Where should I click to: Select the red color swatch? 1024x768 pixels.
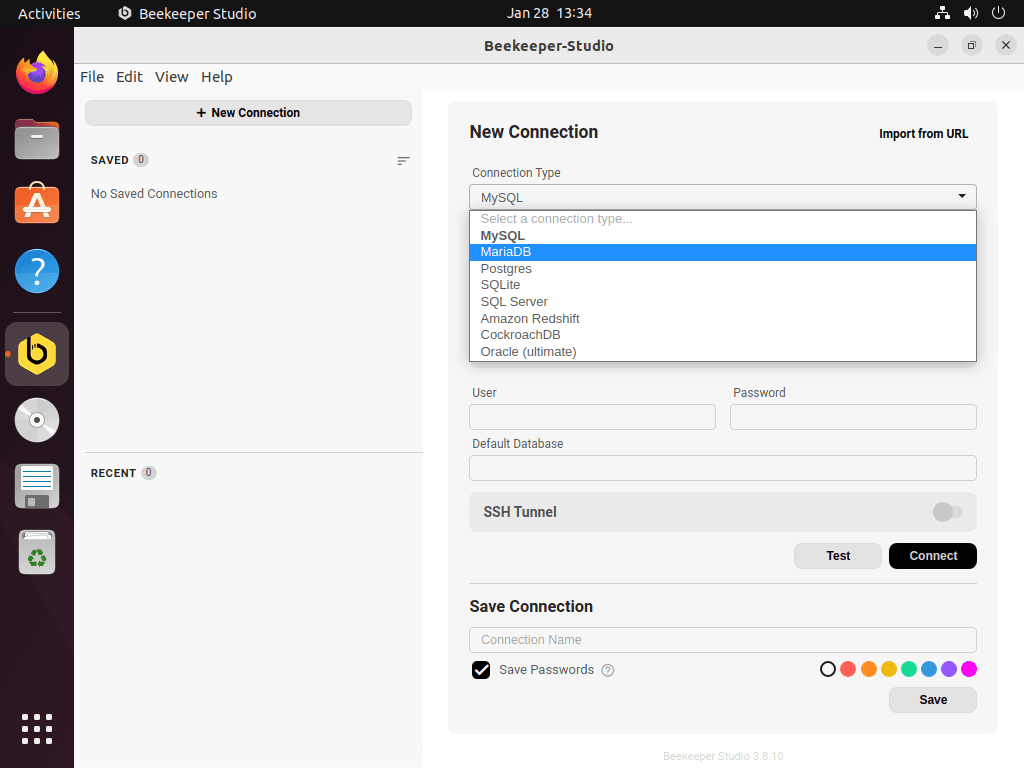[x=848, y=669]
